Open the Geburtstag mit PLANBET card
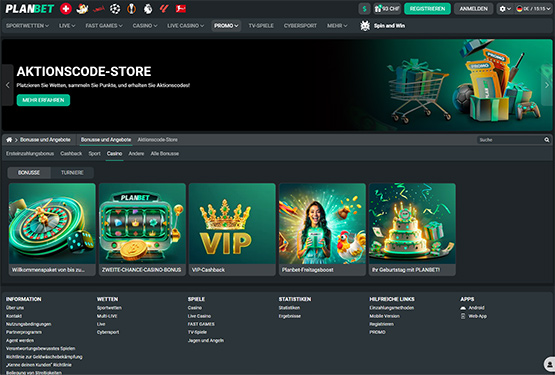Screen dimensions: 555x375 pos(412,229)
